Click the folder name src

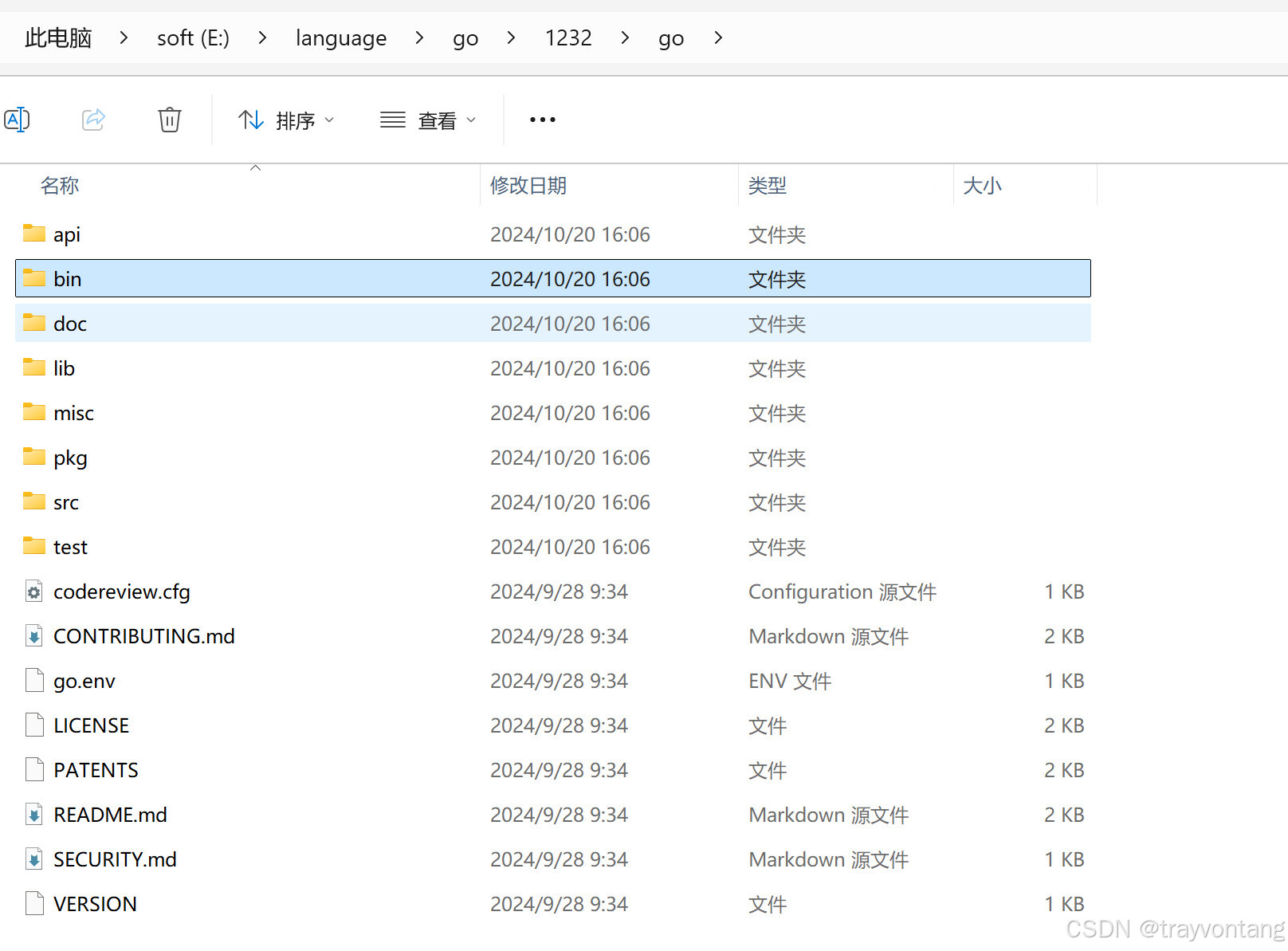tap(66, 503)
